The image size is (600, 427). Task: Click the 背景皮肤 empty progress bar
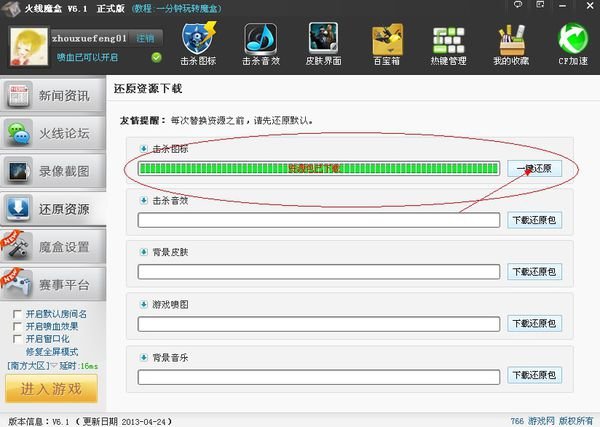coord(319,272)
